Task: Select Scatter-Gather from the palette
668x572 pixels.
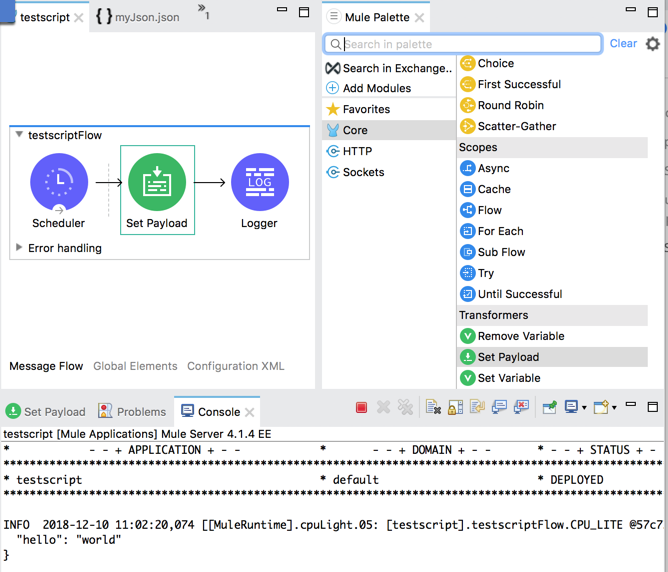Action: click(516, 126)
